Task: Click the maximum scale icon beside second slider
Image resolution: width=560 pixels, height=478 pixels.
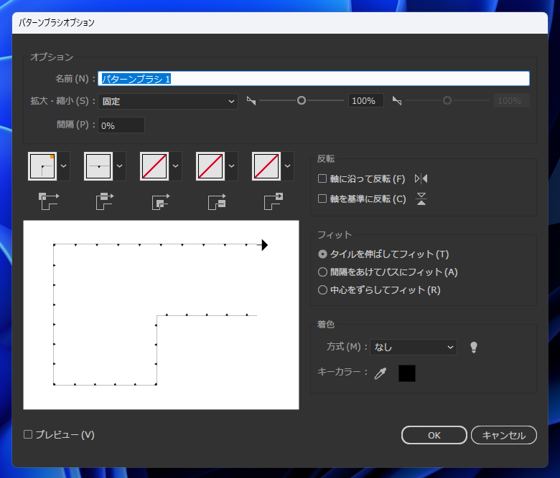Action: (397, 101)
